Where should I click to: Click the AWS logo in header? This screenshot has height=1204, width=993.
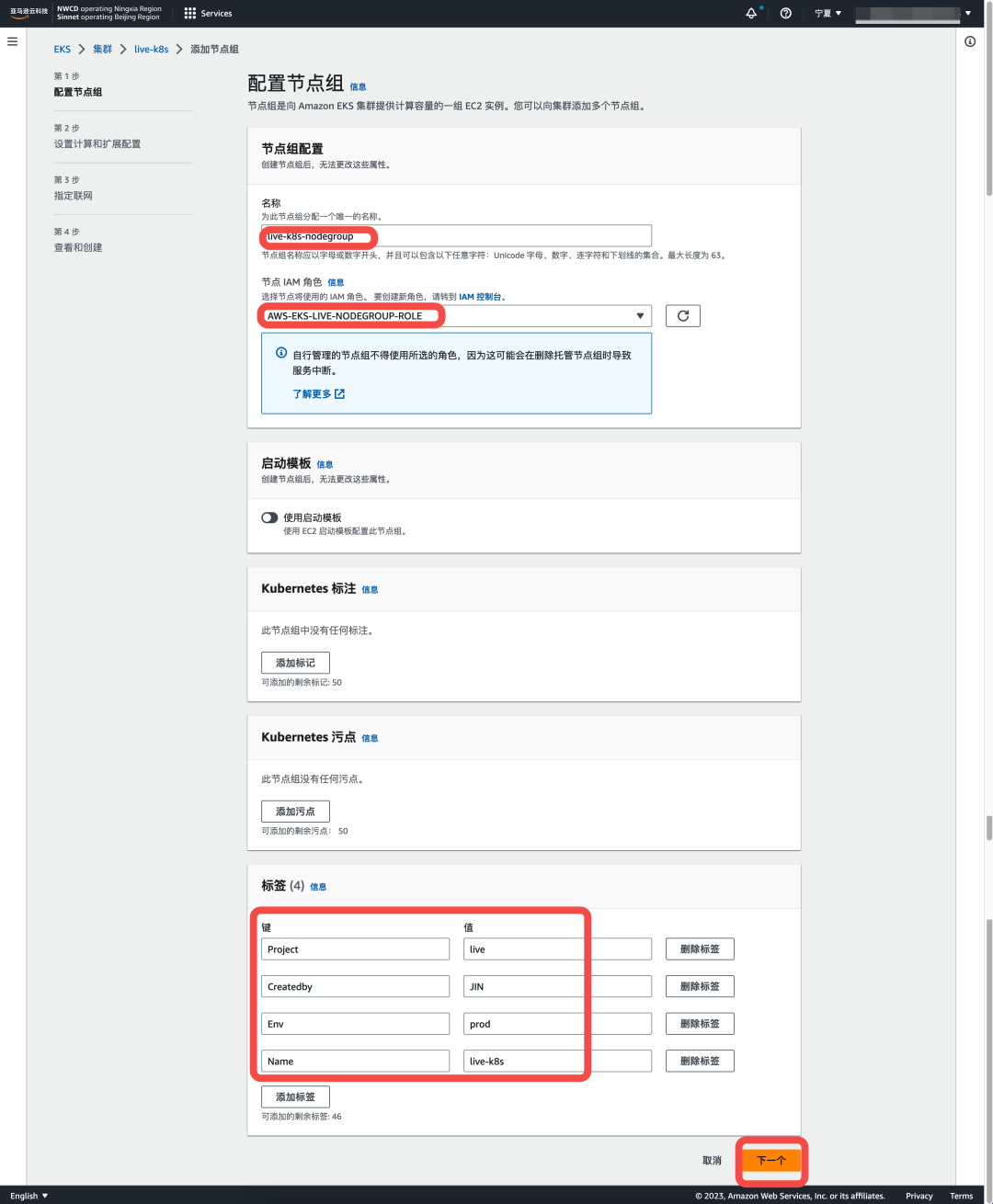tap(29, 13)
